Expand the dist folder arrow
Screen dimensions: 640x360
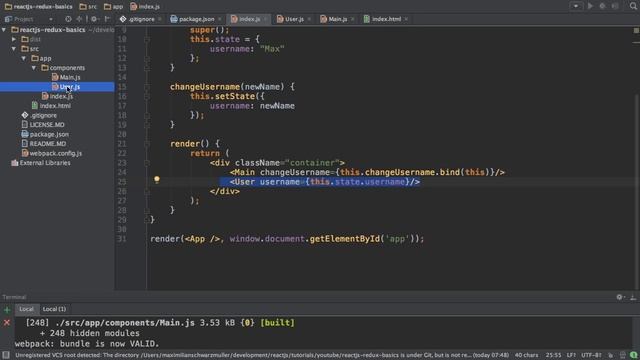coord(14,39)
